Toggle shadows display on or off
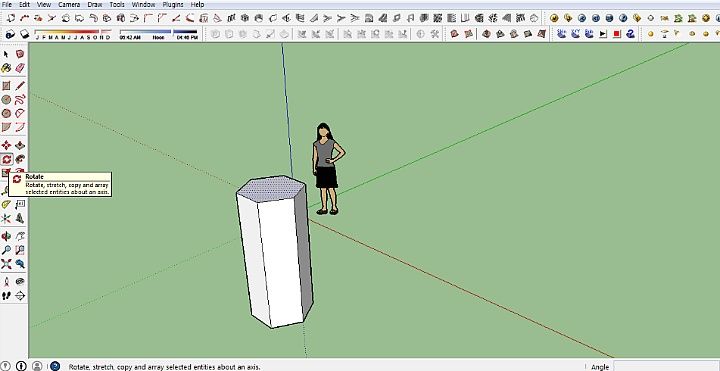The height and width of the screenshot is (371, 720). [24, 34]
